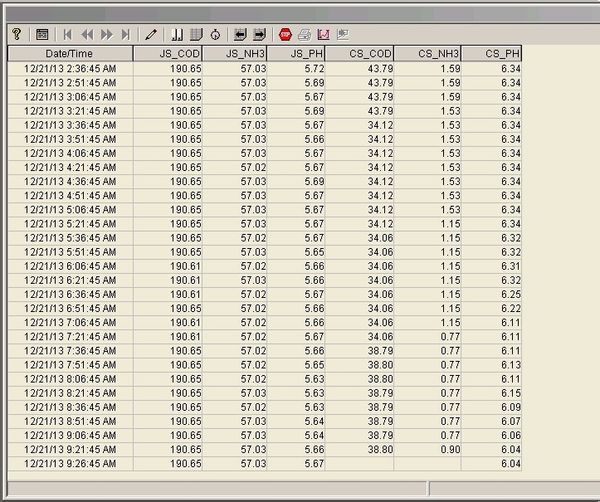Click the statistics toolbar icon after chart
The image size is (600, 502).
343,35
